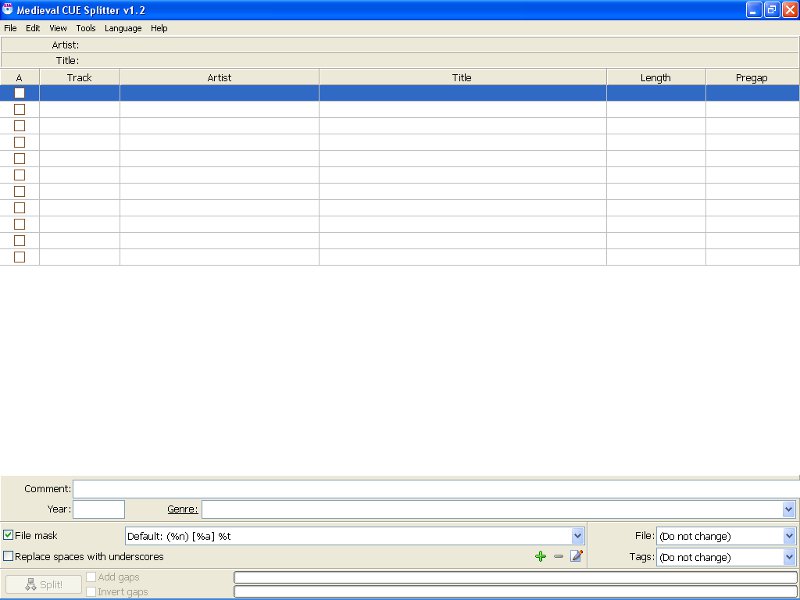The image size is (800, 600).
Task: Check the first track row checkbox
Action: (x=19, y=93)
